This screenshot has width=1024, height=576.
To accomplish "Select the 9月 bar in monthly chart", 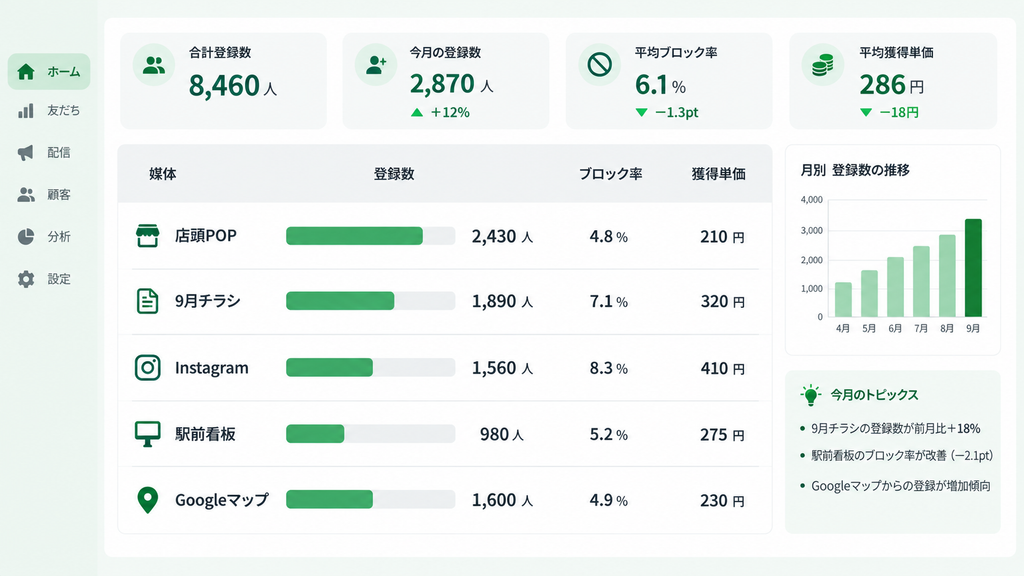I will [973, 268].
